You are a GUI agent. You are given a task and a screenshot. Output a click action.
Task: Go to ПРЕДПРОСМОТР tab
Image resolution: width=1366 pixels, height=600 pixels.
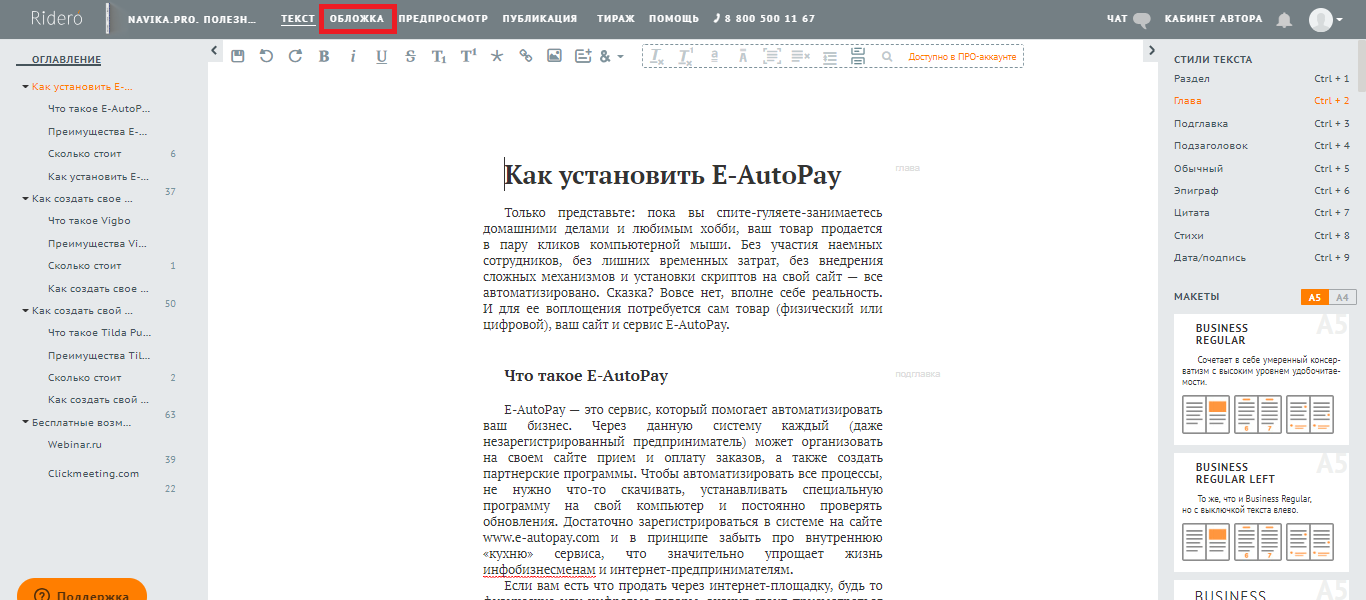pyautogui.click(x=443, y=19)
